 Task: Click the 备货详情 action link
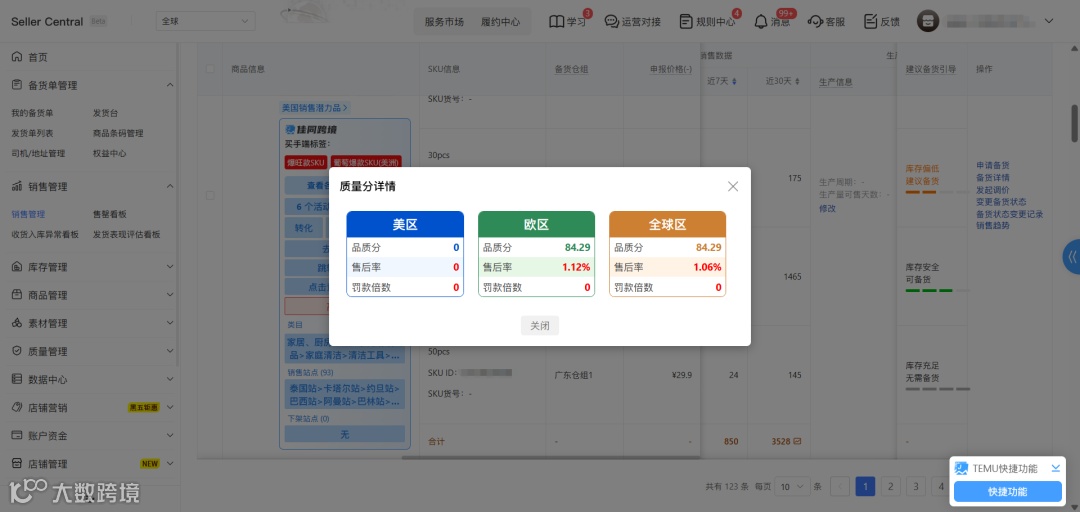point(993,178)
